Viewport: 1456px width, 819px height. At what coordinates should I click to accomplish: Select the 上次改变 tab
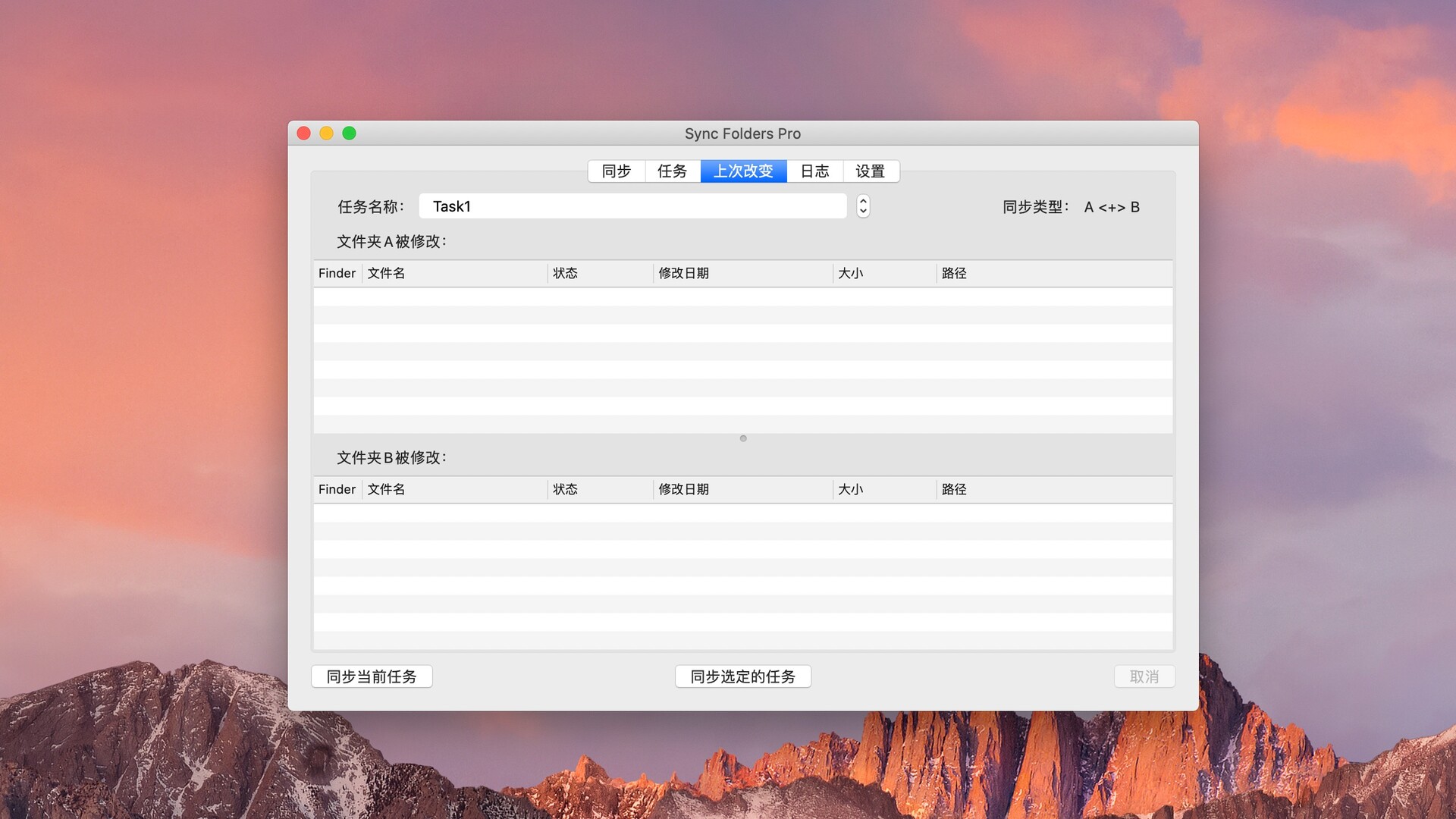743,171
